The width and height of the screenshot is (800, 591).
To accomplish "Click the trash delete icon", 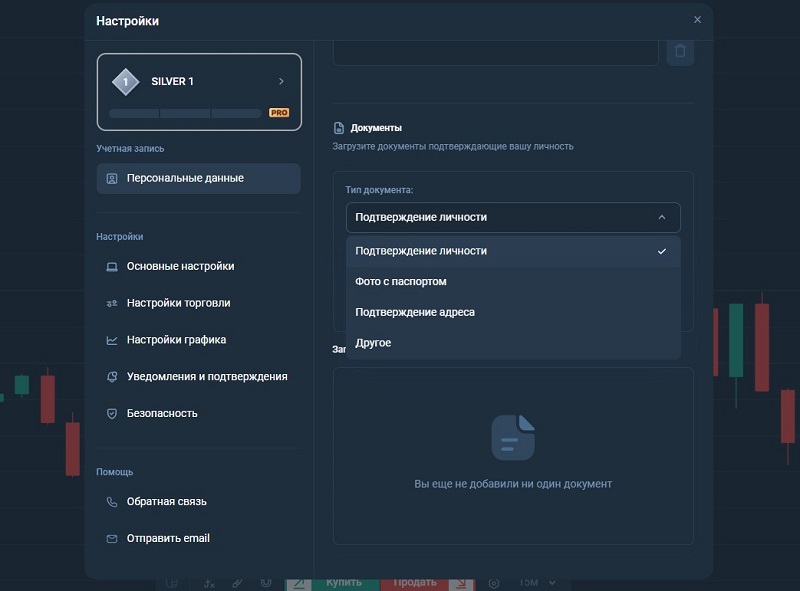I will coord(680,51).
